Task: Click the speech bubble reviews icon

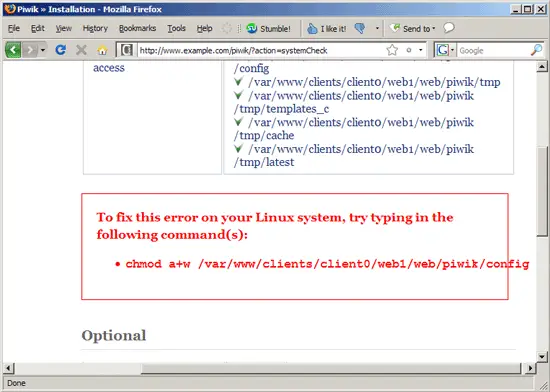Action: pos(449,28)
